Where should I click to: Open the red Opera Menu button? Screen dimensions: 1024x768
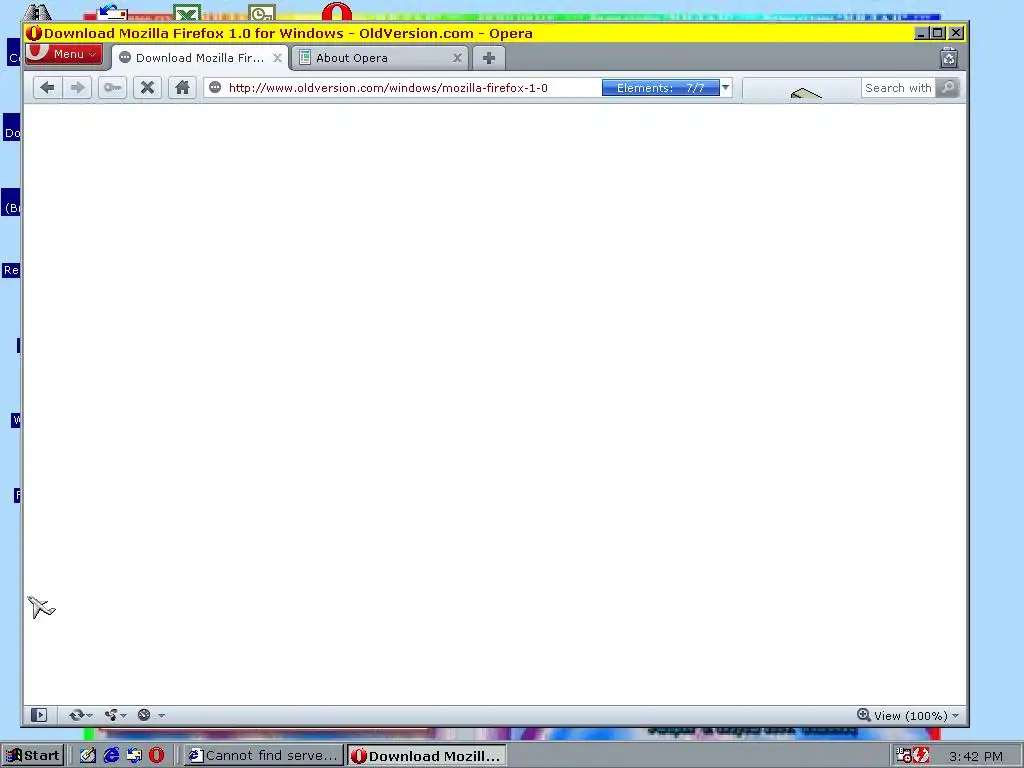click(63, 54)
